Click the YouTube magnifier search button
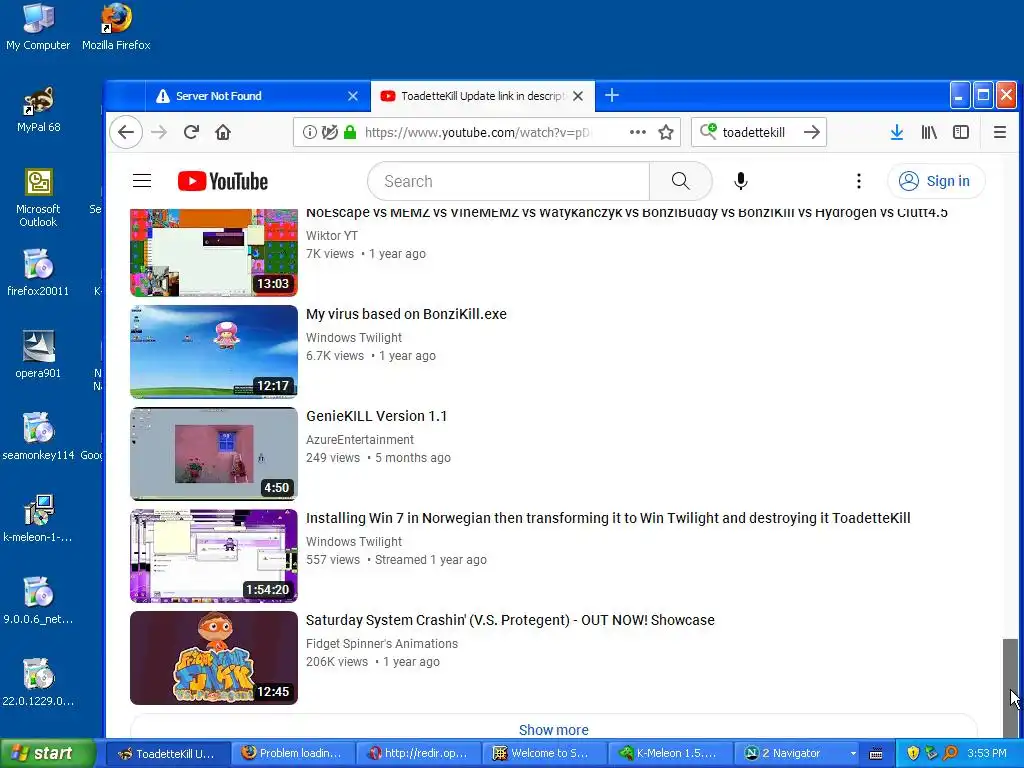This screenshot has height=768, width=1024. [680, 181]
